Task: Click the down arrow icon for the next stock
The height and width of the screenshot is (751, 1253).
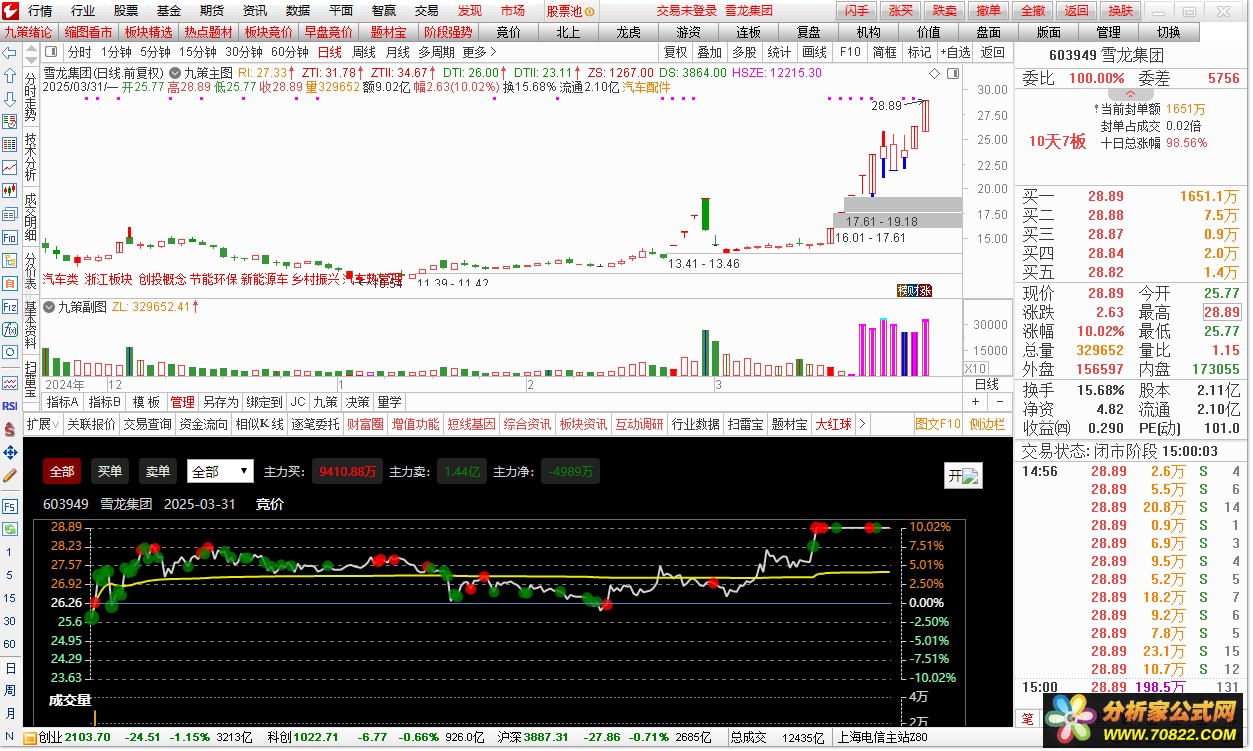Action: point(10,98)
